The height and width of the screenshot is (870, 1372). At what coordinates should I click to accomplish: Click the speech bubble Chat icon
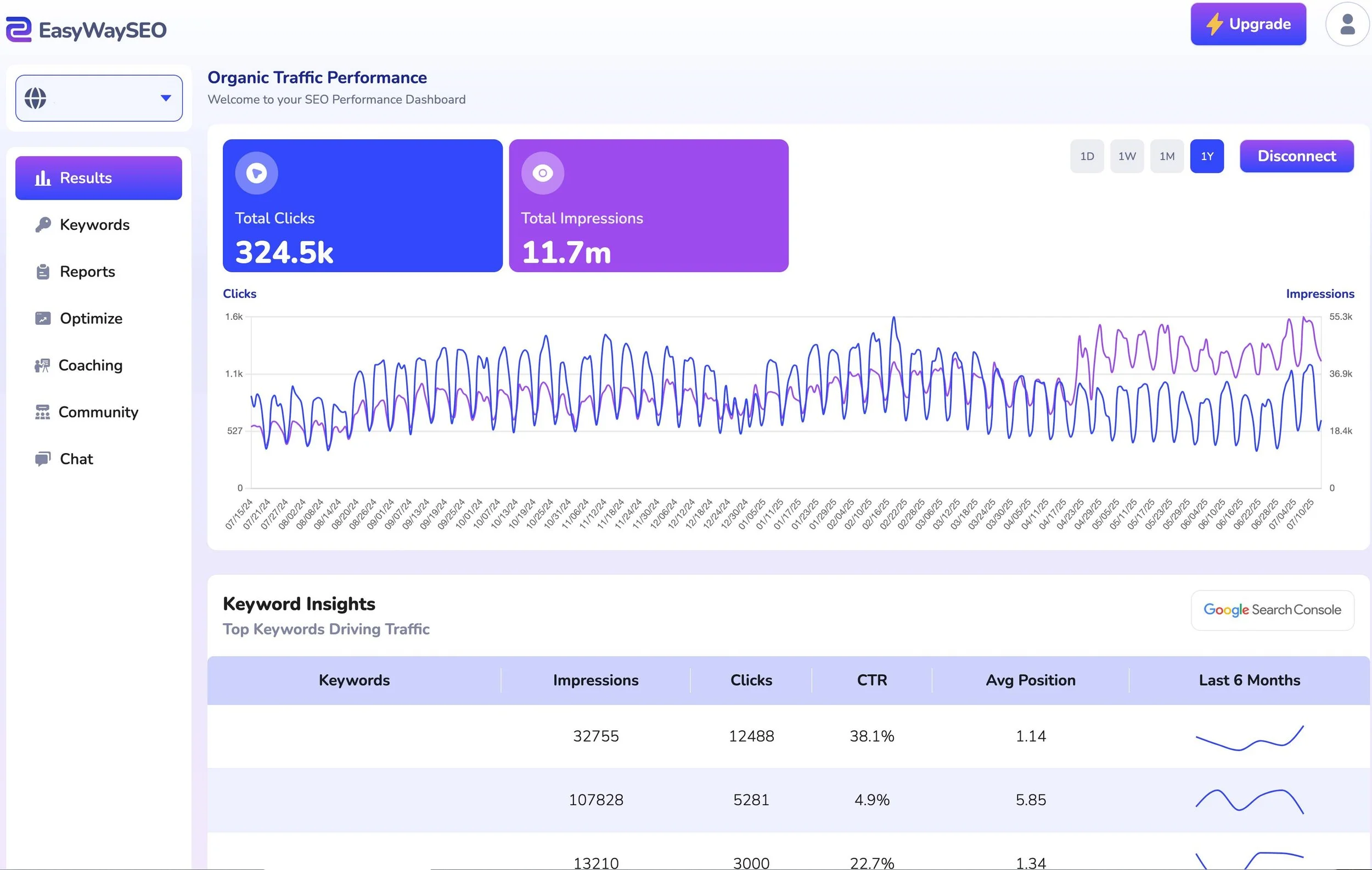[43, 459]
